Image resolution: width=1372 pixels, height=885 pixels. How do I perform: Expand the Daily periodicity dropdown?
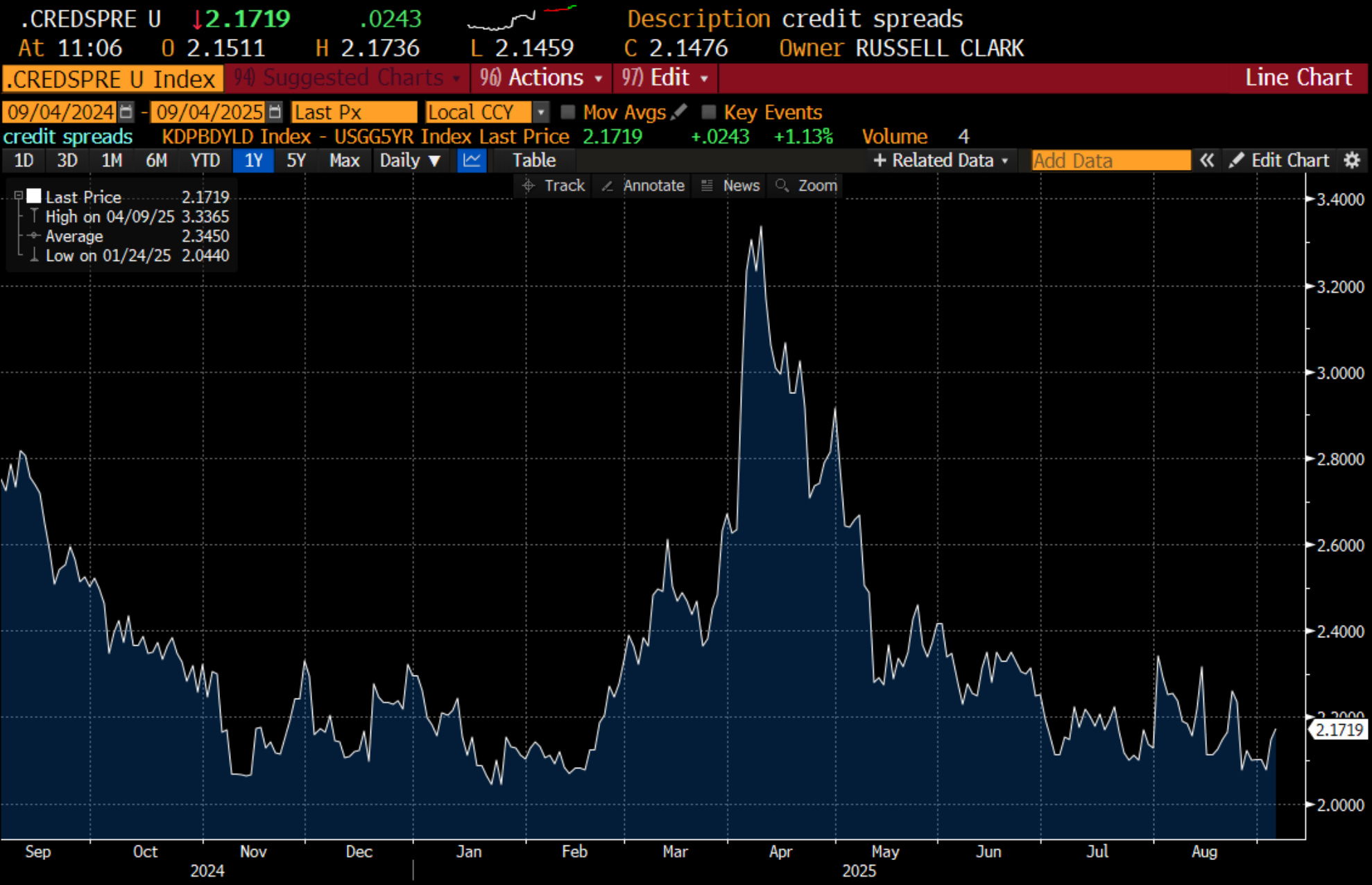(x=411, y=161)
